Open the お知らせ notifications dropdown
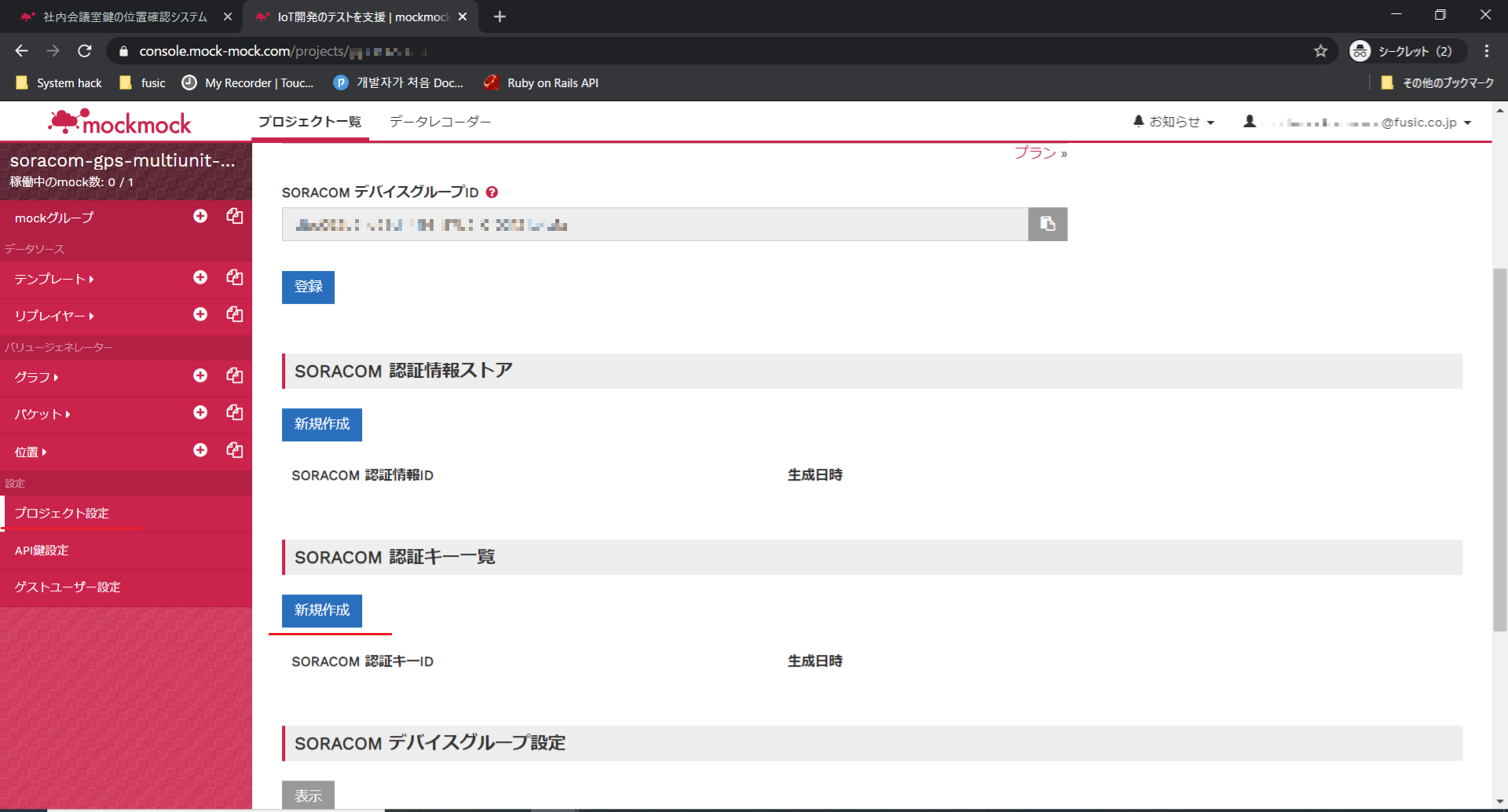Viewport: 1508px width, 812px height. click(1173, 122)
